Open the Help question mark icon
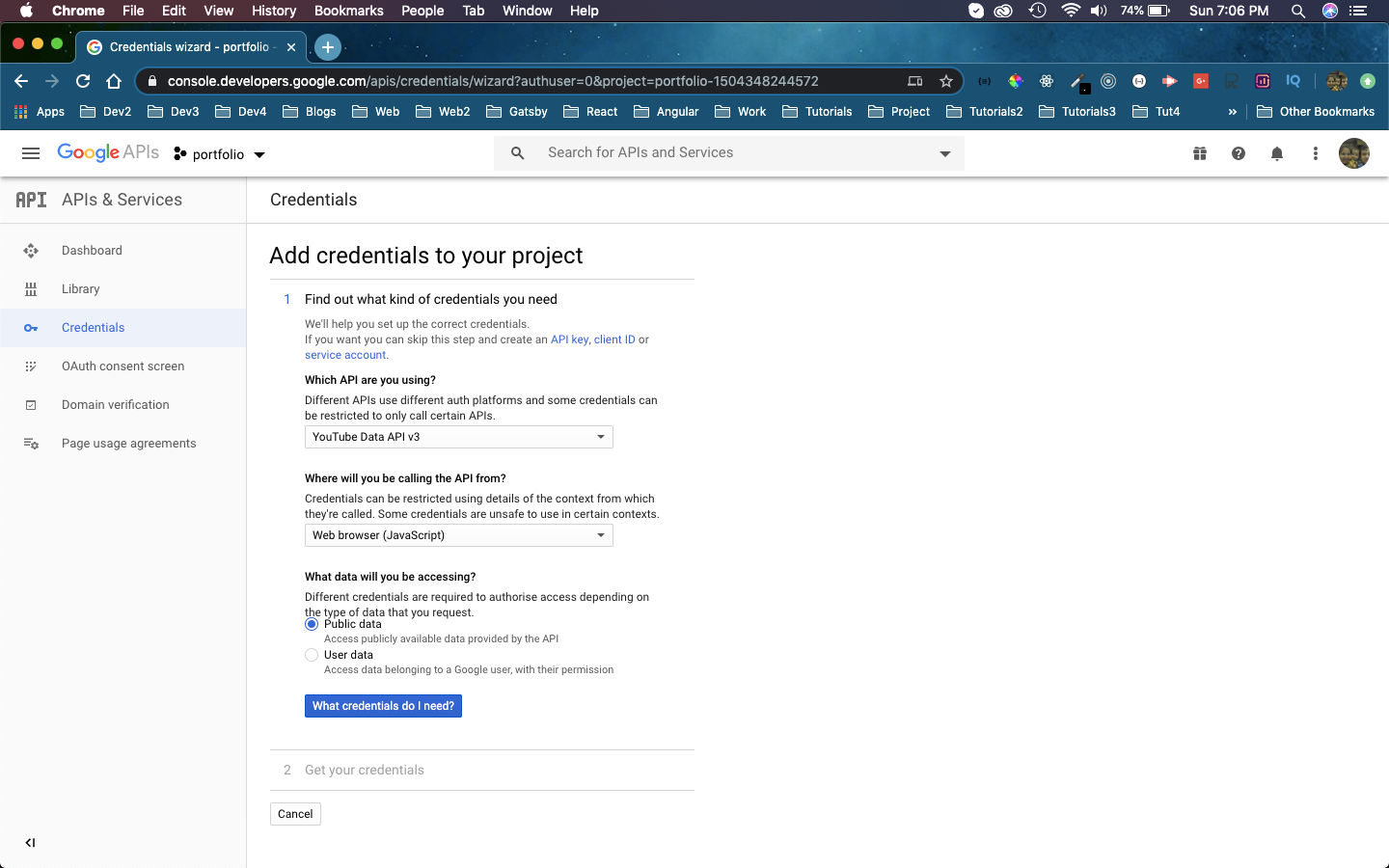The height and width of the screenshot is (868, 1389). 1239,153
